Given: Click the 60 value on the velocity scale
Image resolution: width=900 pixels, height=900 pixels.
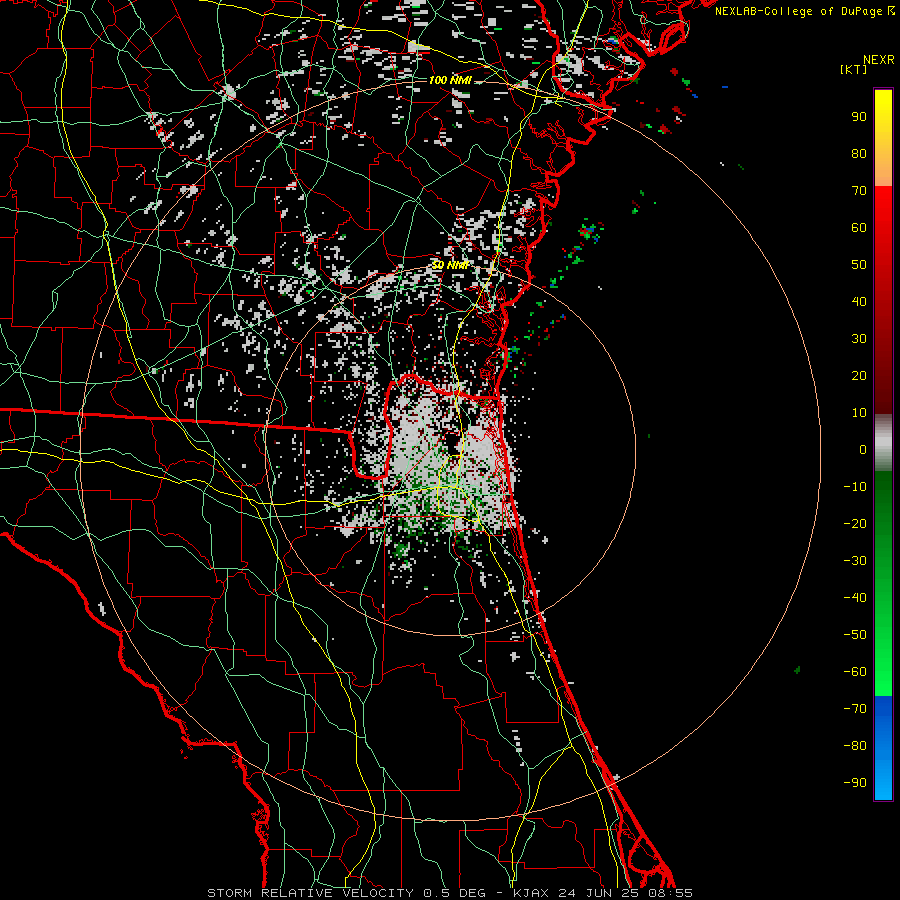Looking at the screenshot, I should [859, 228].
